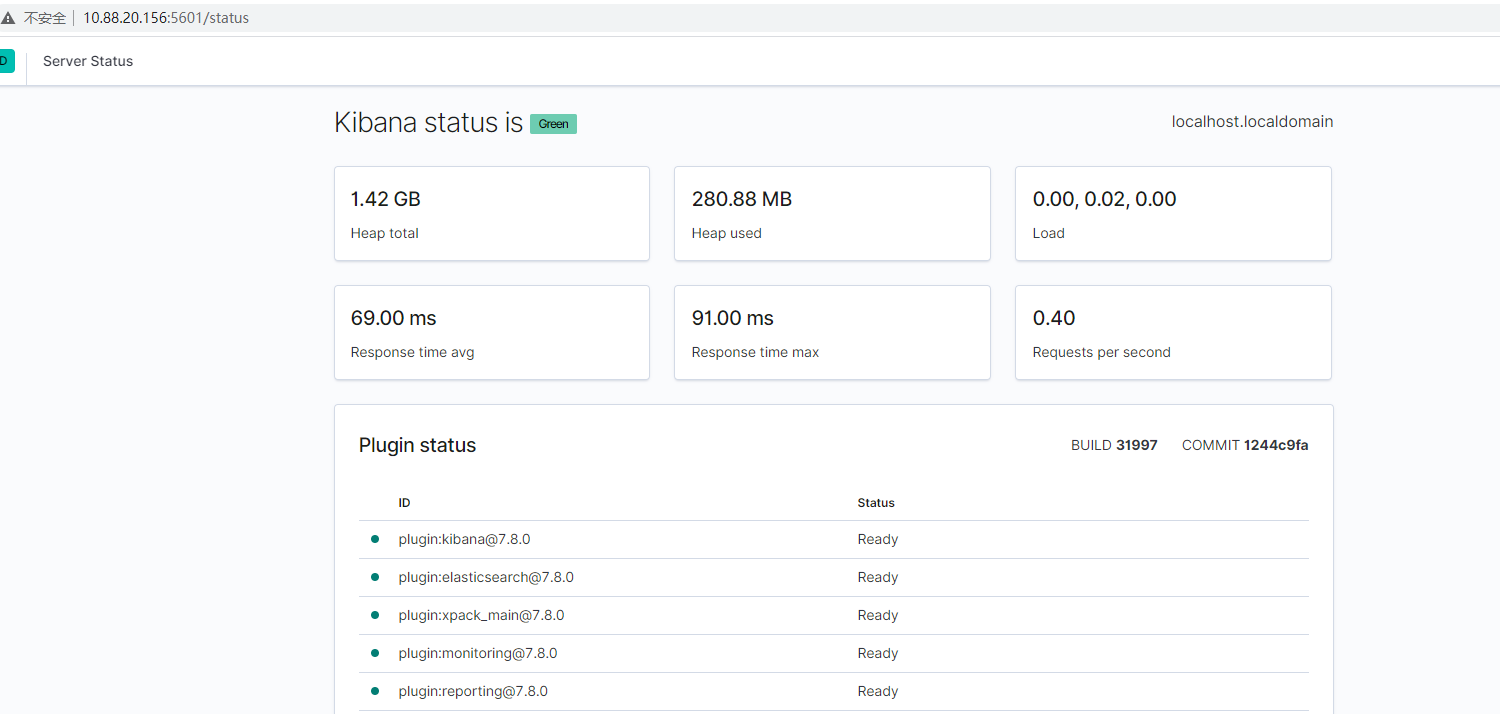Click plugin:reporting@7.8.0 row text

[473, 691]
